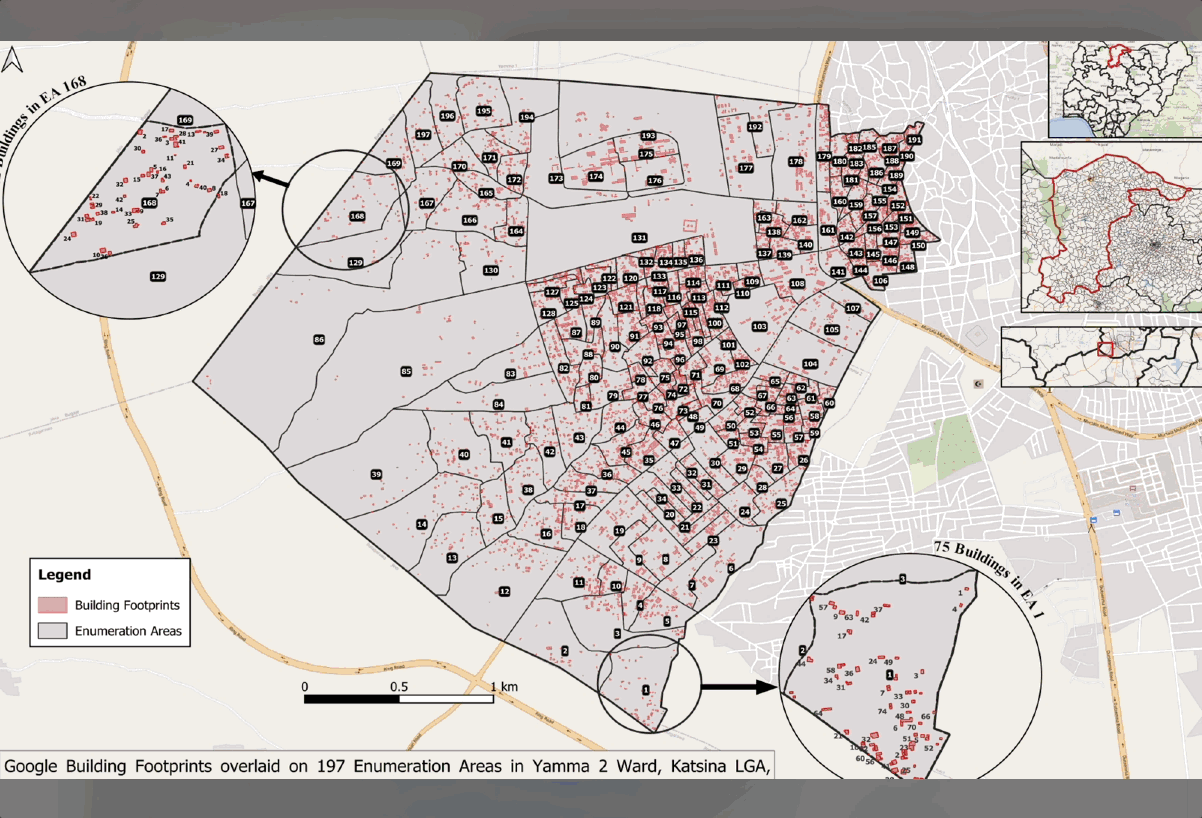
Task: Click building number 57 in EA 1 inset
Action: tap(822, 607)
